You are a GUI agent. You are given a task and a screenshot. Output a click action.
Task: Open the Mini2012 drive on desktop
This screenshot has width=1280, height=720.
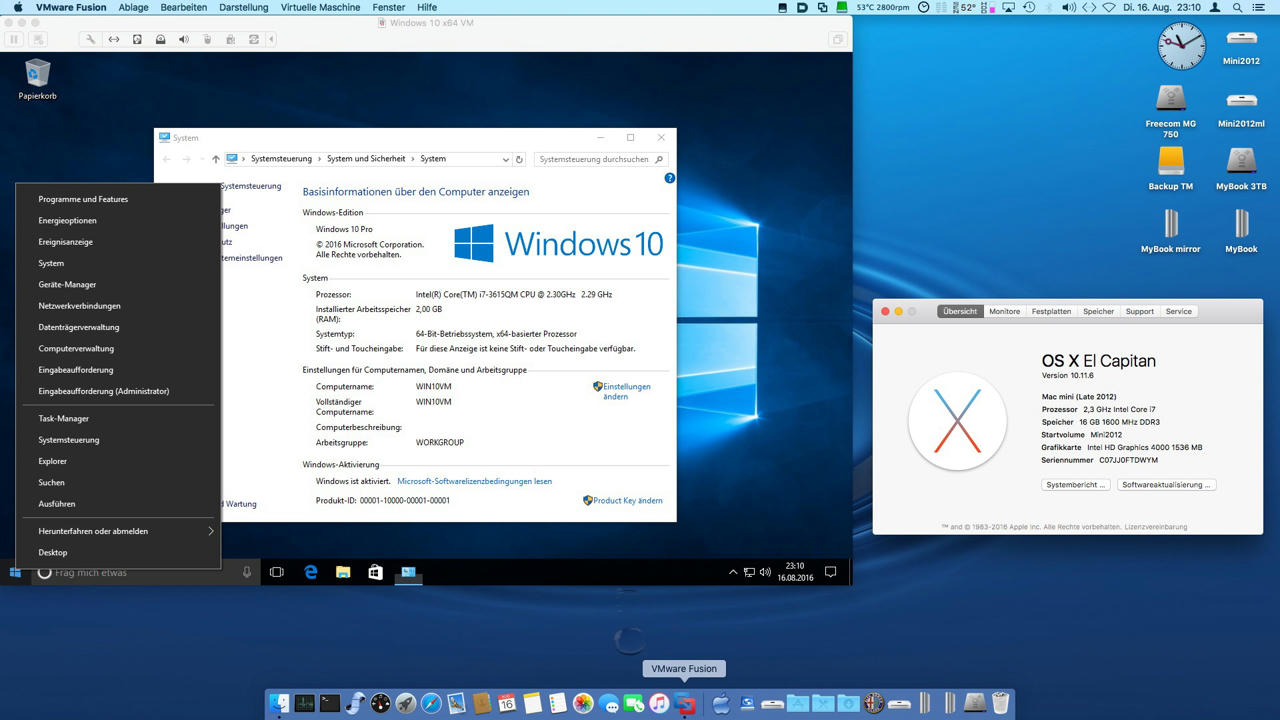(x=1241, y=45)
